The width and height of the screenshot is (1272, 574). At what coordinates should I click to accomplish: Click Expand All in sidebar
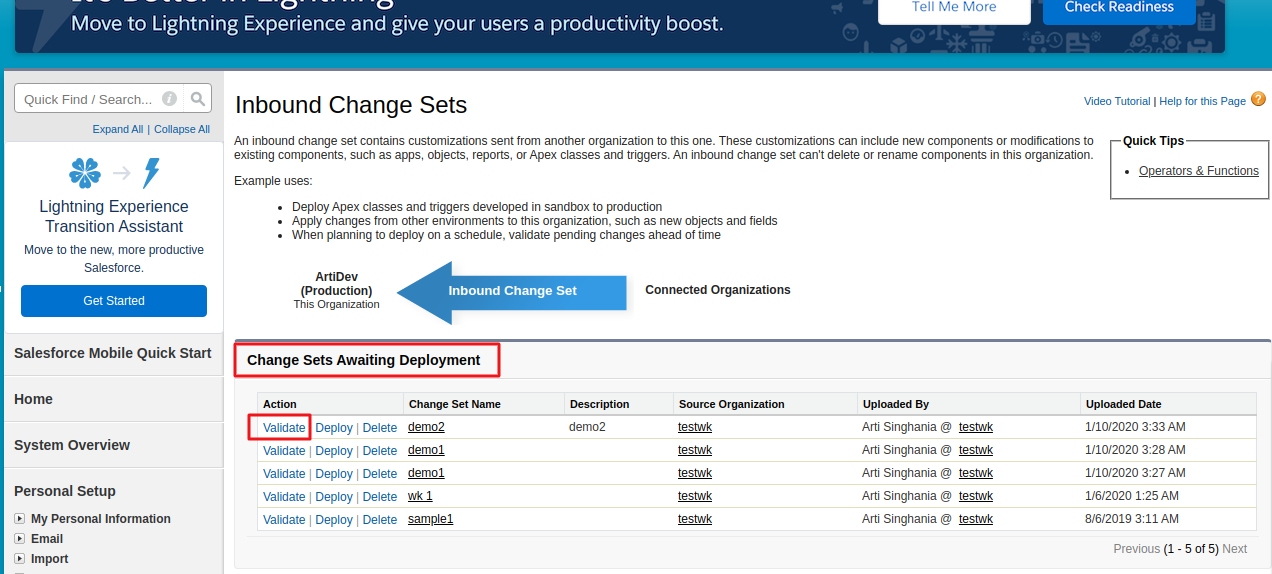[118, 129]
